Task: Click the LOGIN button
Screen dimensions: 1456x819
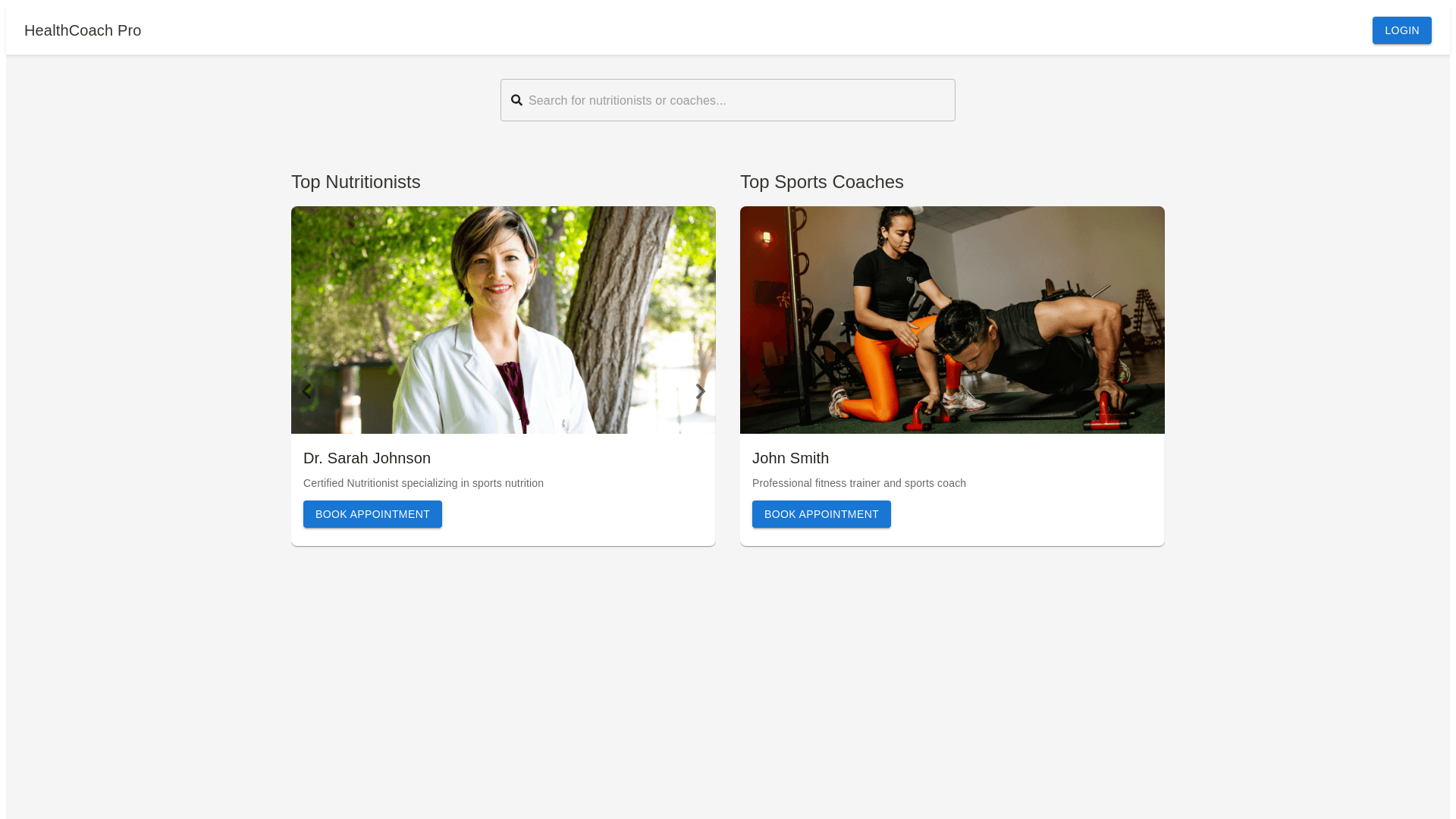Action: pyautogui.click(x=1401, y=30)
